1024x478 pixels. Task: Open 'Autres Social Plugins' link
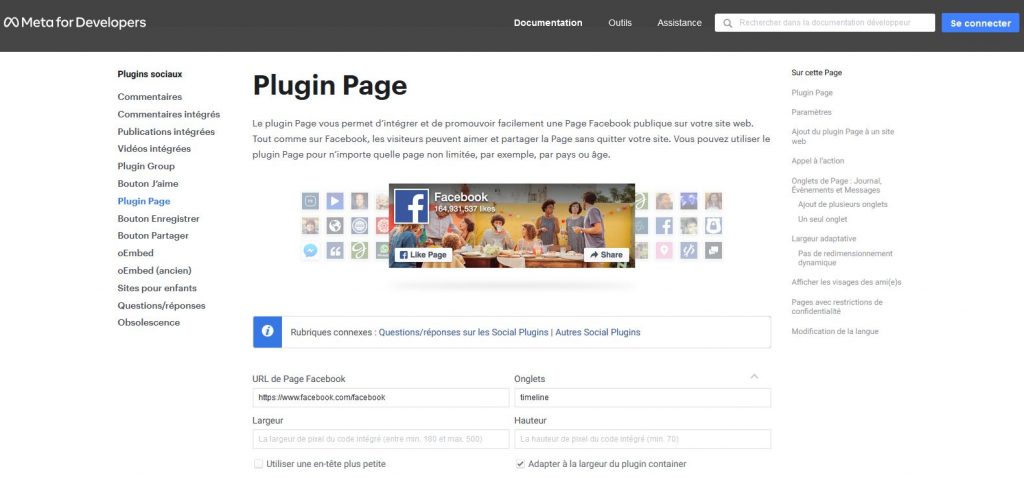(x=597, y=332)
